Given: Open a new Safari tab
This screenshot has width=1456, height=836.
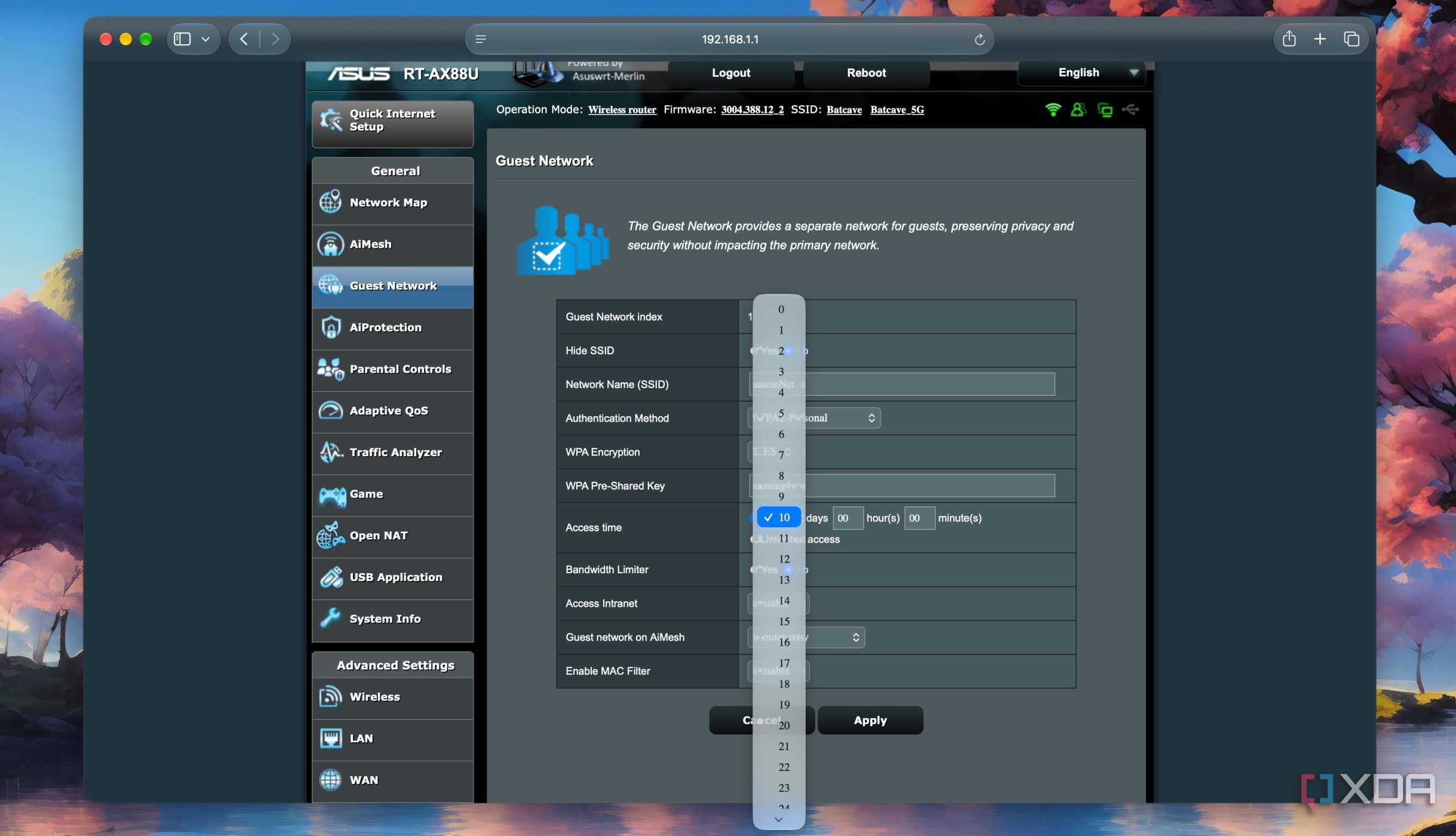Looking at the screenshot, I should 1320,39.
